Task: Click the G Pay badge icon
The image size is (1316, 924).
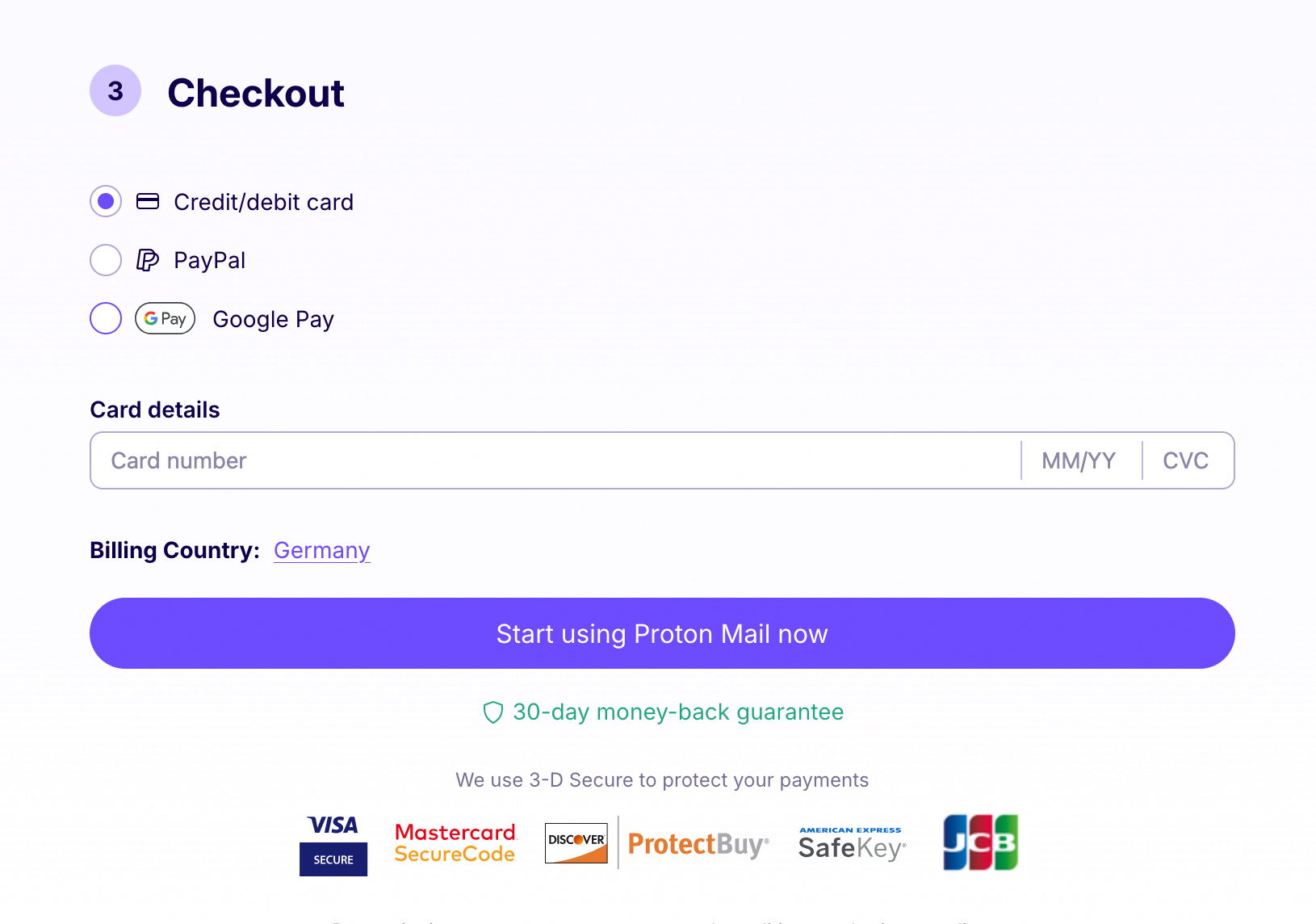Action: [165, 318]
